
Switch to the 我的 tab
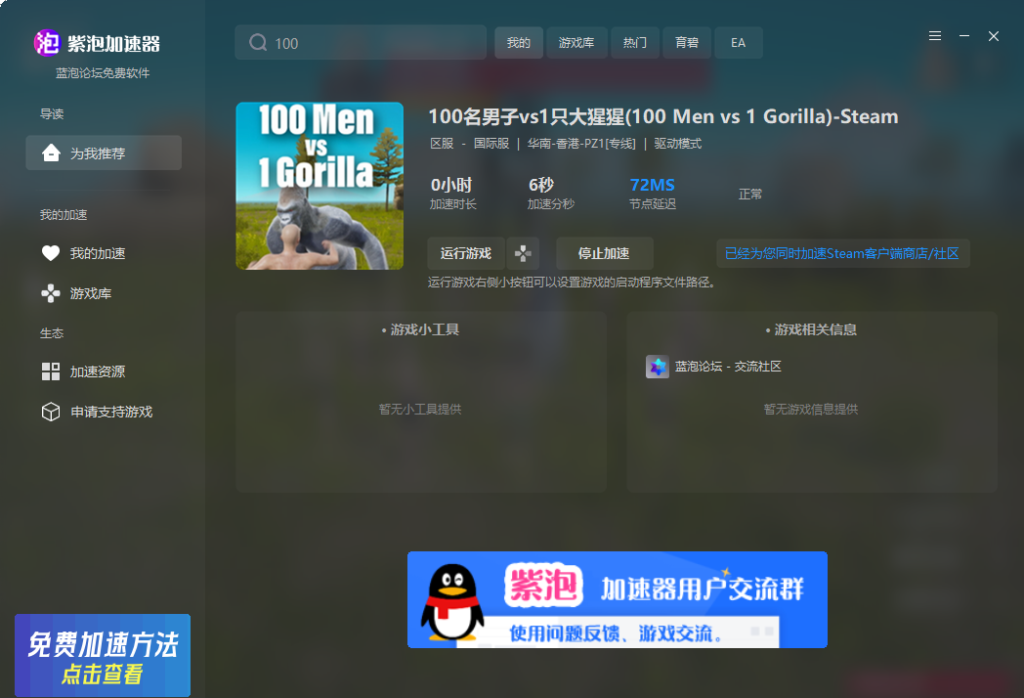pos(519,42)
